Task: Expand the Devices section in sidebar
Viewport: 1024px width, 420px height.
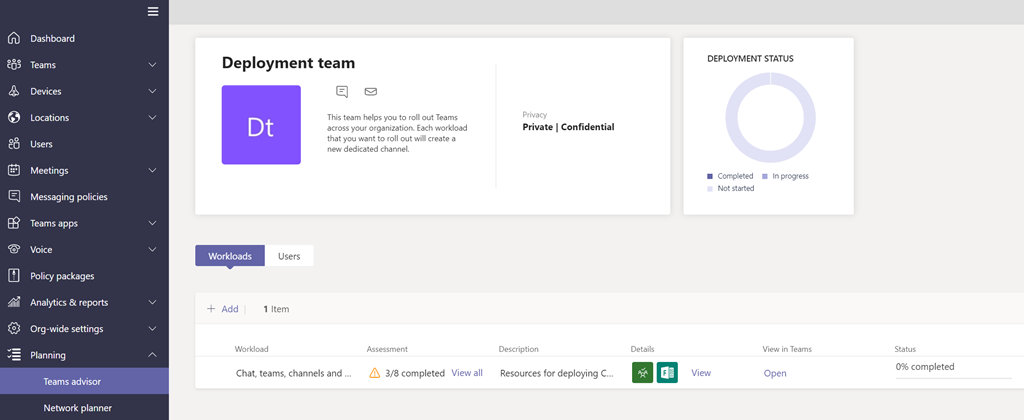Action: [152, 91]
